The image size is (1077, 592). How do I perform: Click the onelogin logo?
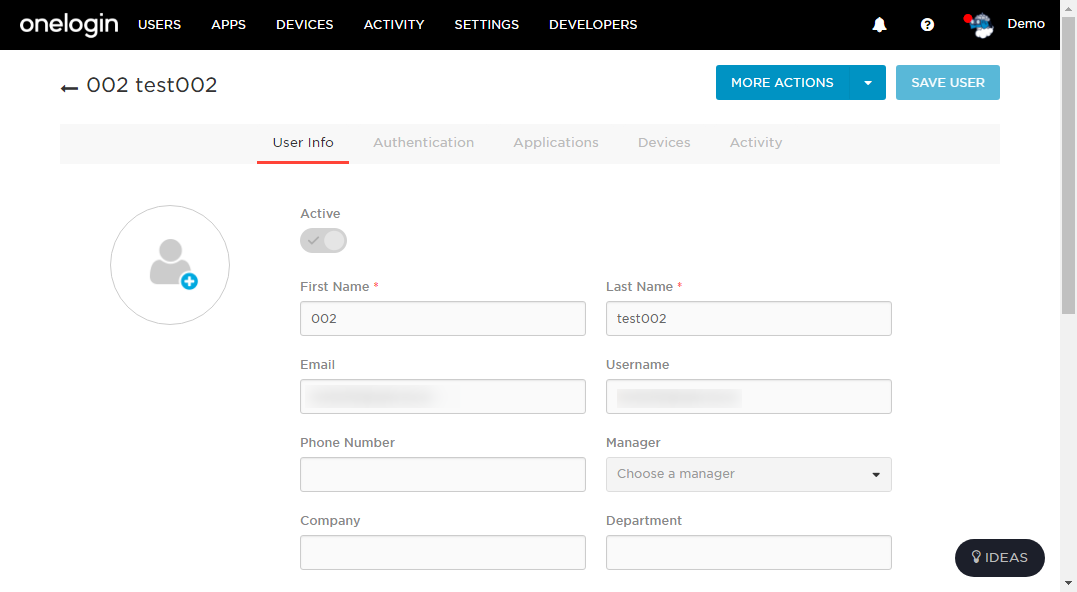[x=69, y=25]
